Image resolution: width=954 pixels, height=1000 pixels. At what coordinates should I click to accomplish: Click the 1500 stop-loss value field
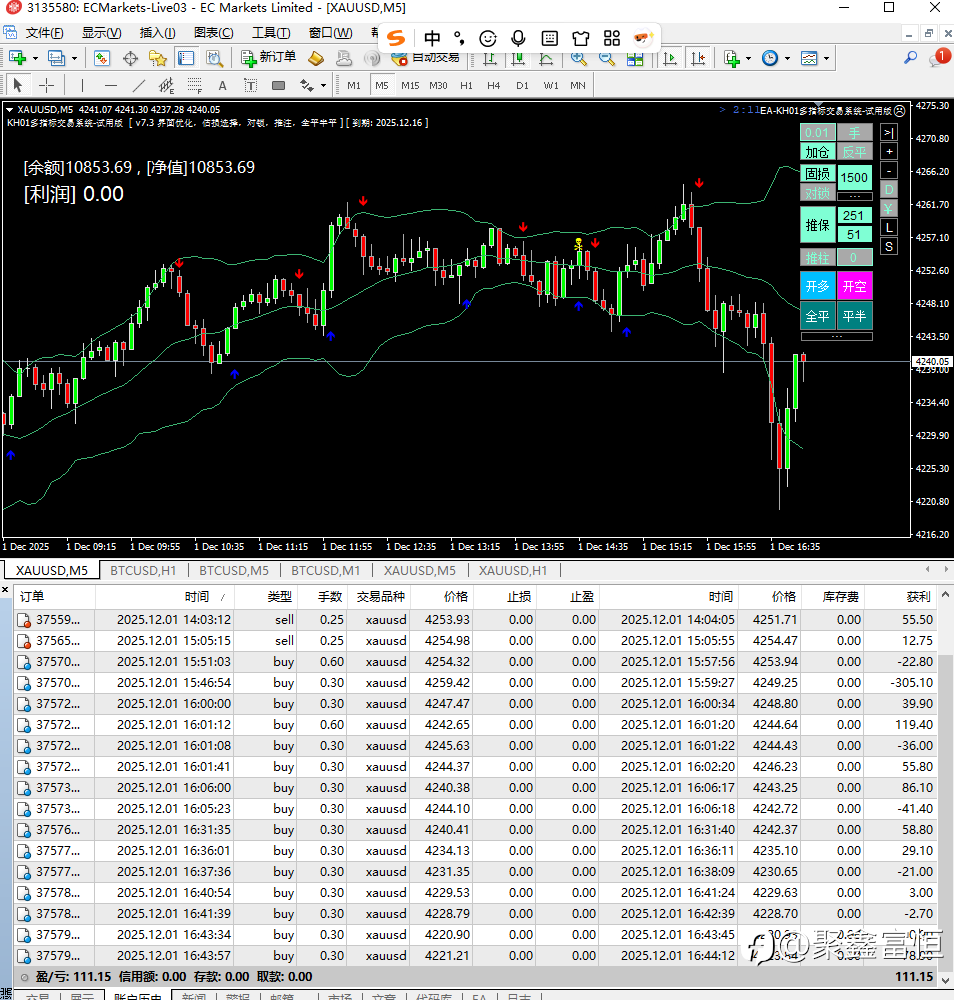point(854,178)
